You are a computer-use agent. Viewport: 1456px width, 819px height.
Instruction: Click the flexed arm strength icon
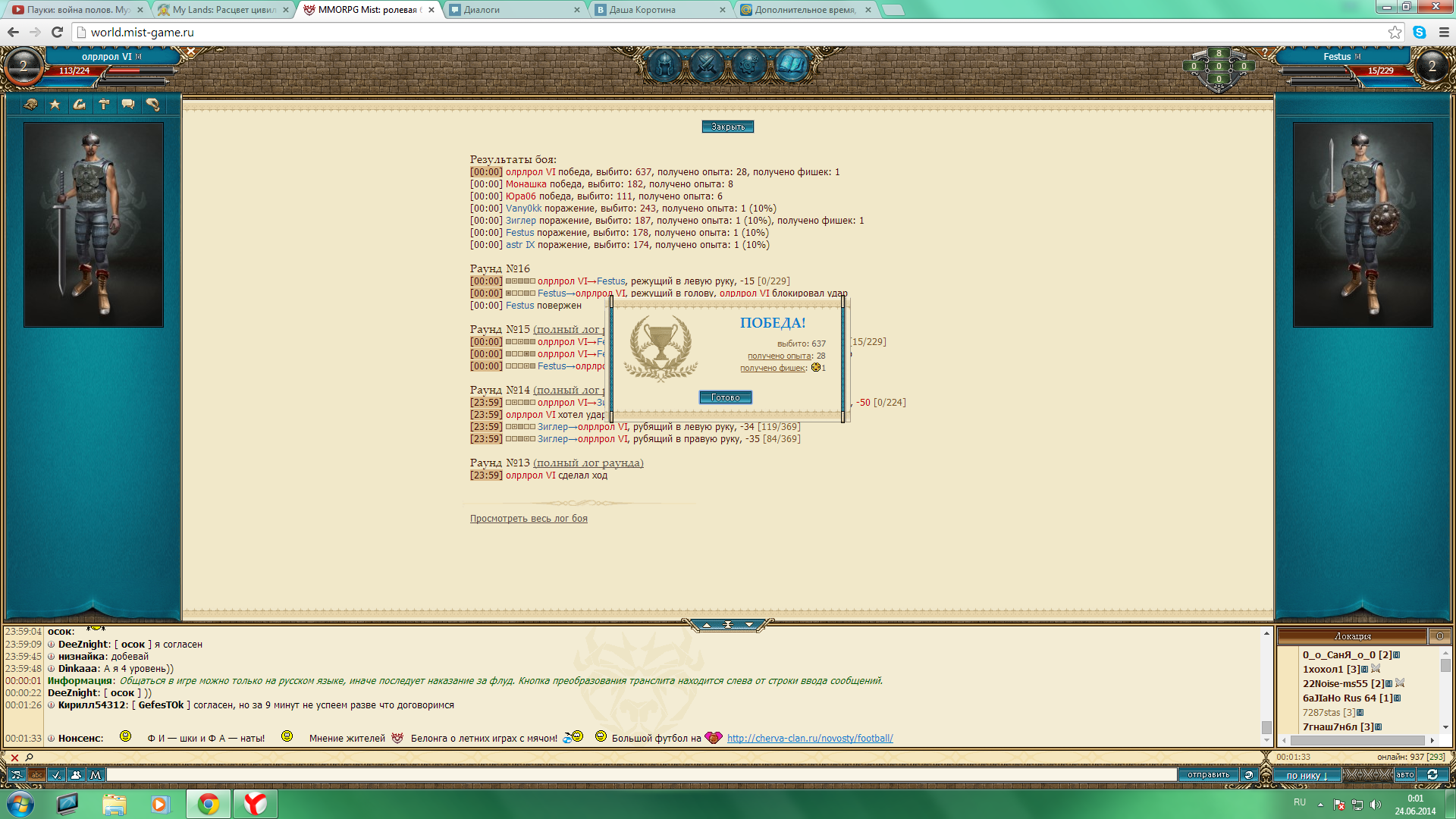click(x=80, y=105)
